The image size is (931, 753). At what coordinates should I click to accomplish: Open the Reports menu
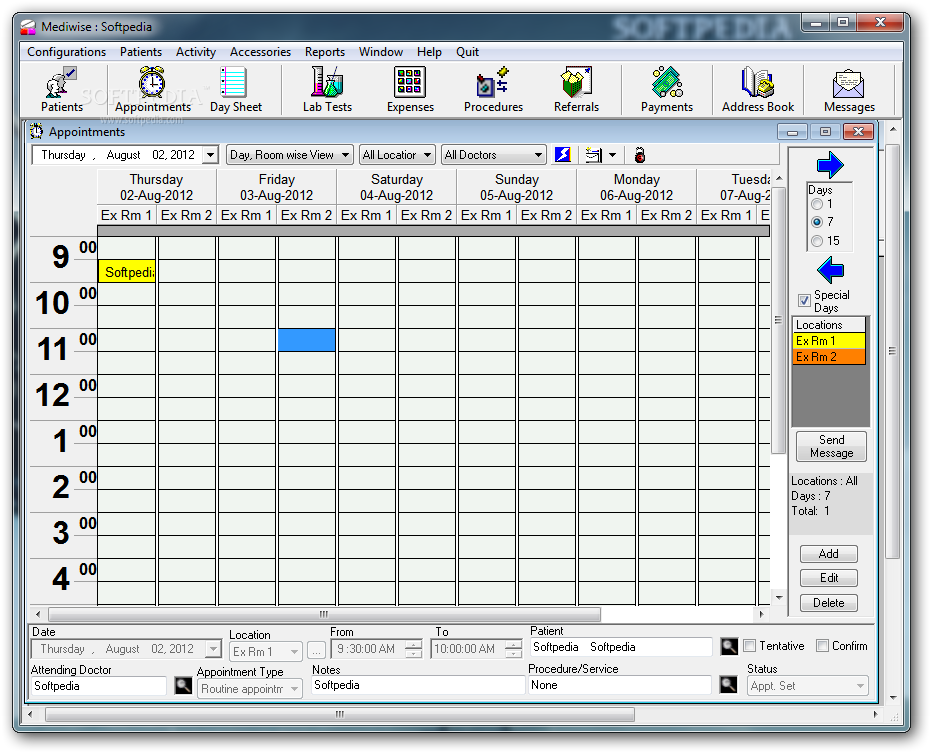325,52
